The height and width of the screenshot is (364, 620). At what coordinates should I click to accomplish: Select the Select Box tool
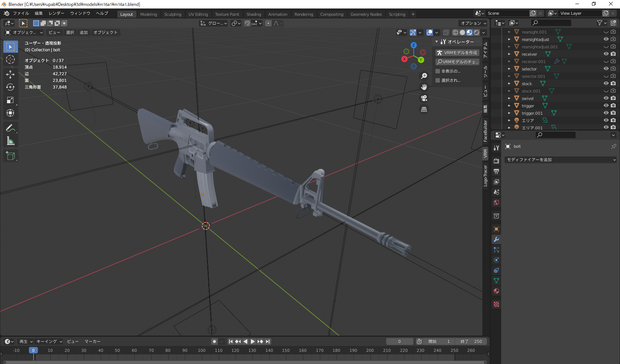pyautogui.click(x=10, y=47)
